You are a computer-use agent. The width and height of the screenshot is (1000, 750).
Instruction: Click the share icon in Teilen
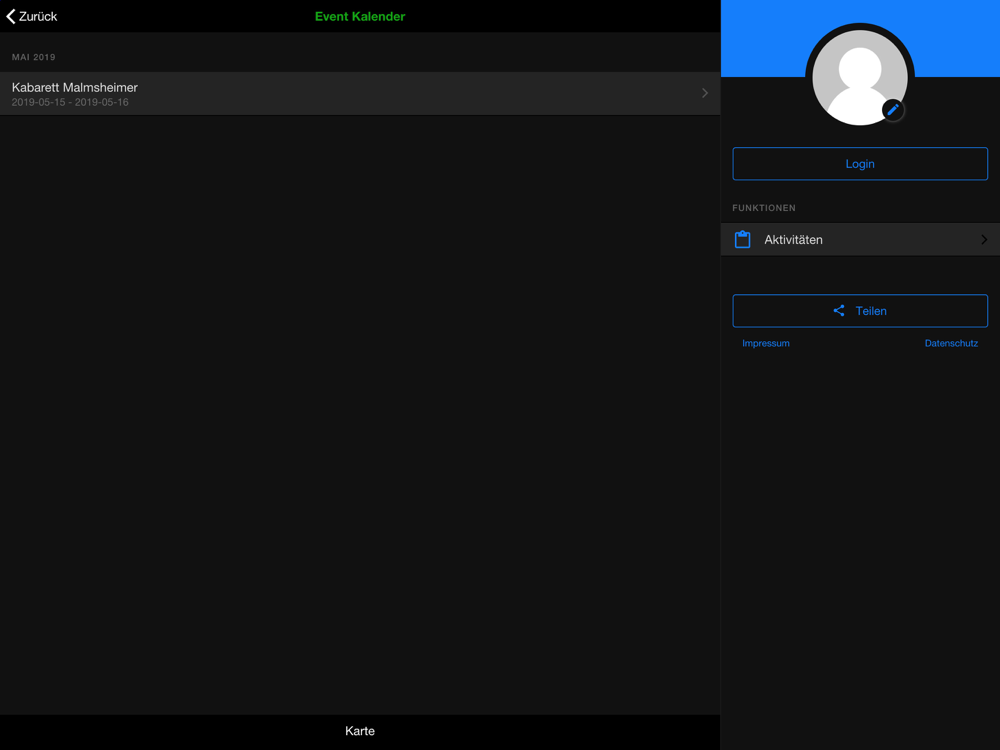(x=839, y=311)
